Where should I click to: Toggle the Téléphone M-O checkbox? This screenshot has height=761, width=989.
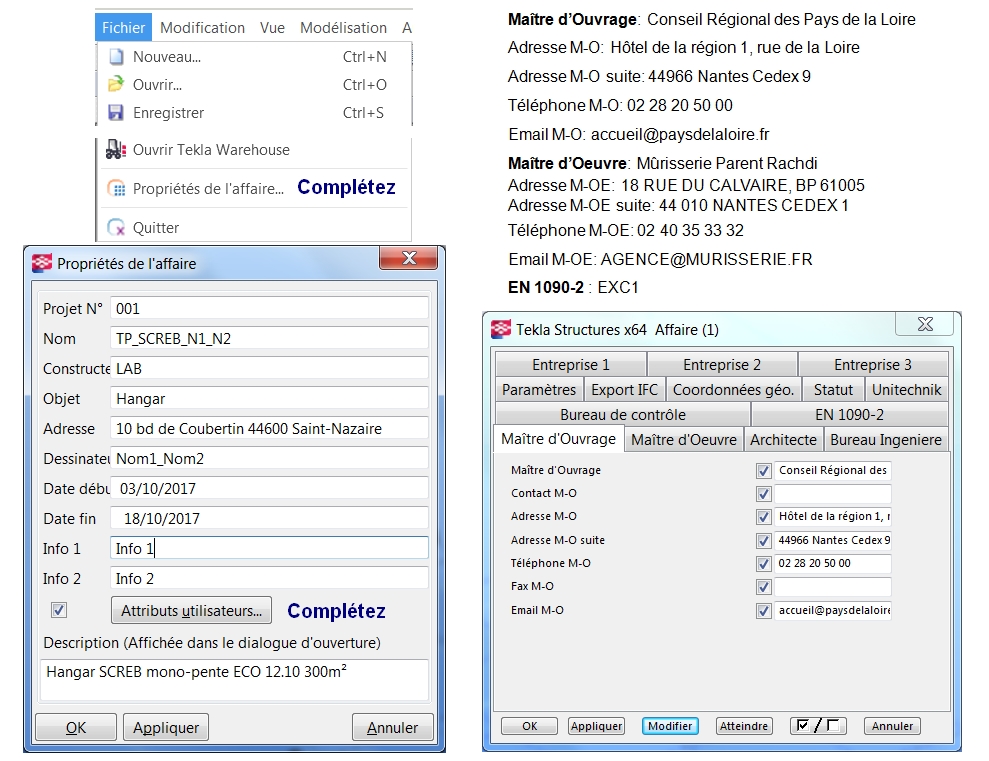[x=764, y=564]
